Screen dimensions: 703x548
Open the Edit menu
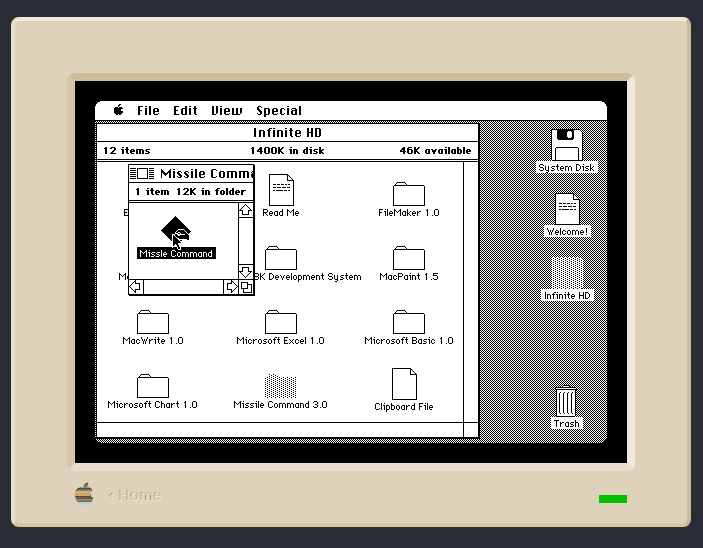(x=185, y=111)
